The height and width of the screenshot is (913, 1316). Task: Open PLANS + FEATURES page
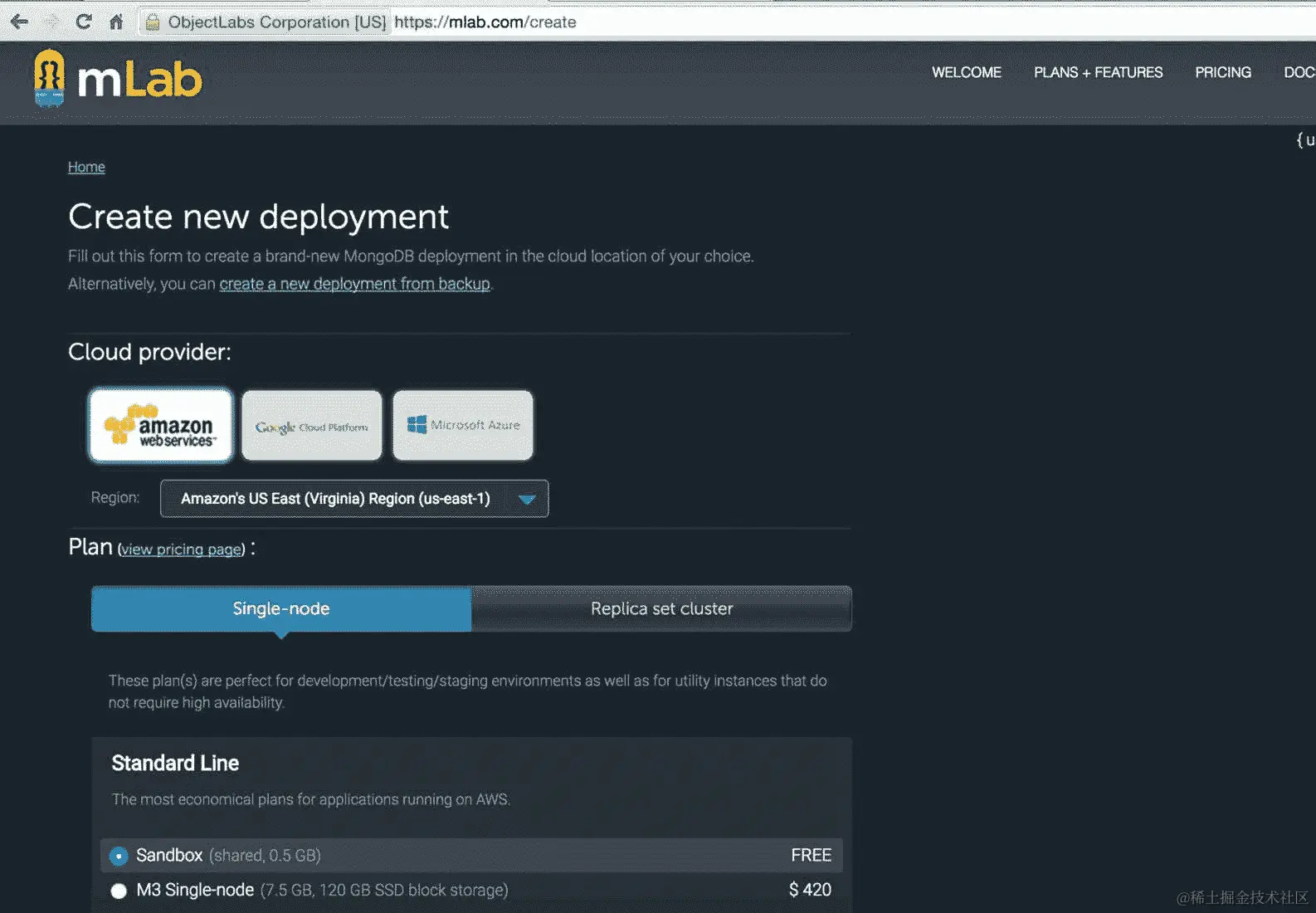click(1098, 72)
